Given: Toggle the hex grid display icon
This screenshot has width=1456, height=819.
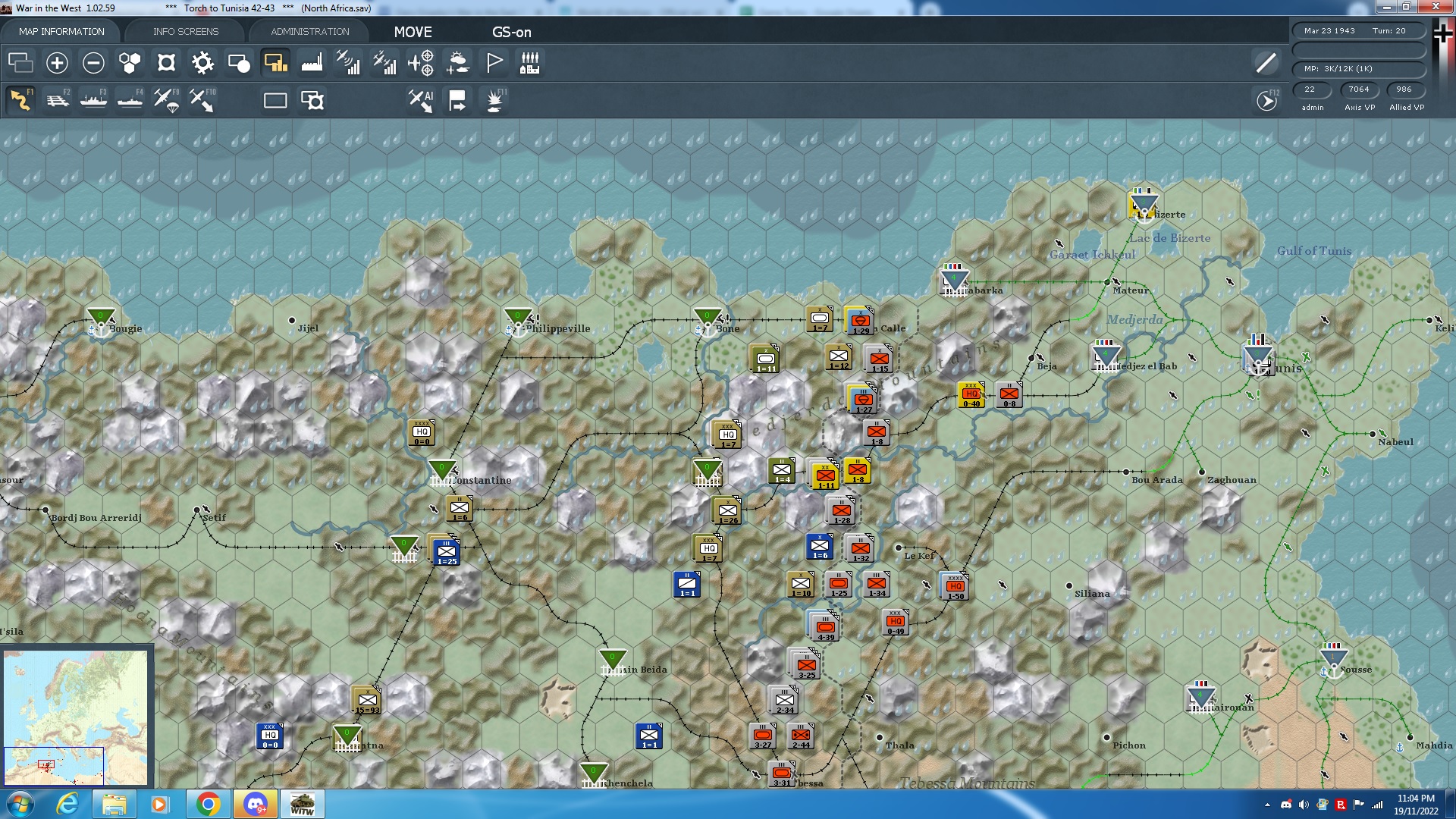Looking at the screenshot, I should coord(130,63).
